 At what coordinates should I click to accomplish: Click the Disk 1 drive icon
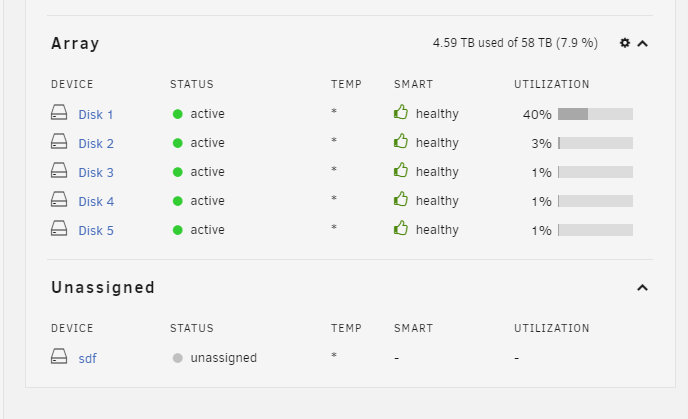[59, 113]
